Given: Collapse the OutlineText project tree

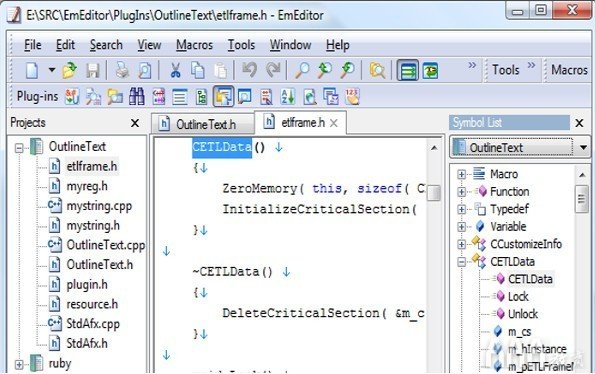Looking at the screenshot, I should (19, 148).
